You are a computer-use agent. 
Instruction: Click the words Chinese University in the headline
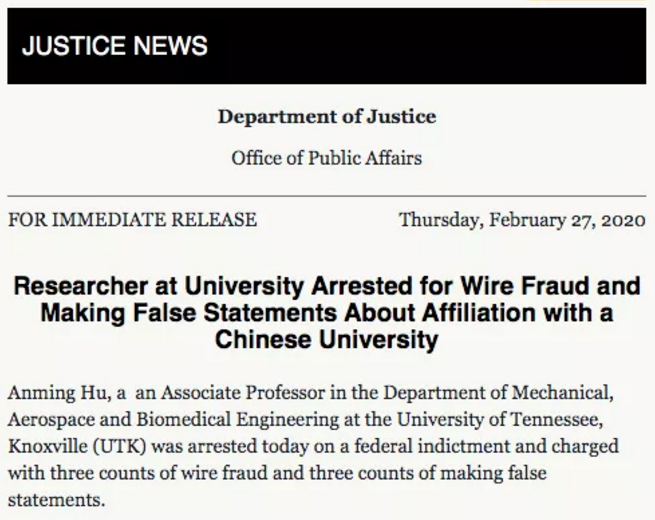coord(327,339)
